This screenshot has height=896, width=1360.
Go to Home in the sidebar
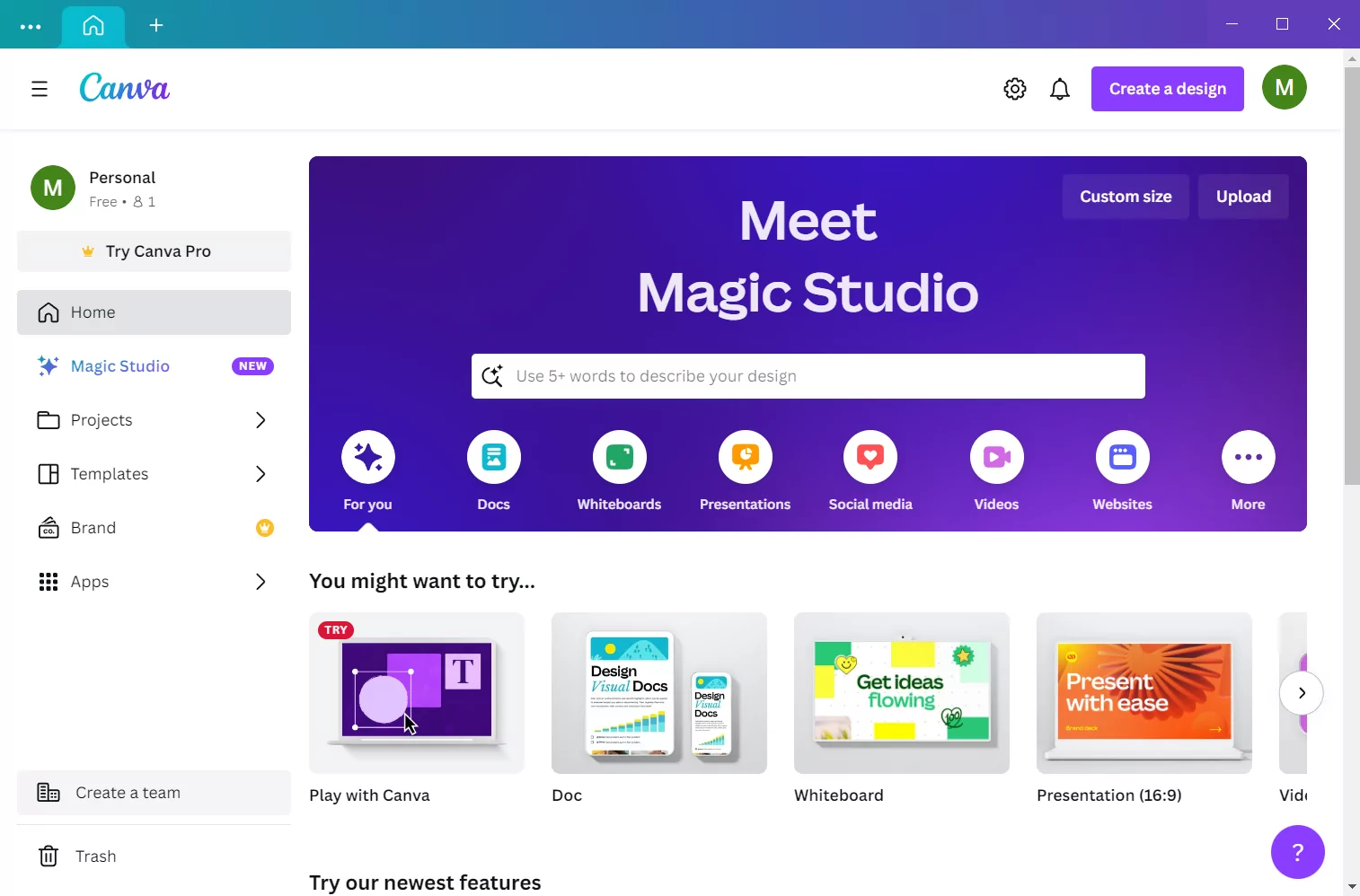[x=154, y=312]
